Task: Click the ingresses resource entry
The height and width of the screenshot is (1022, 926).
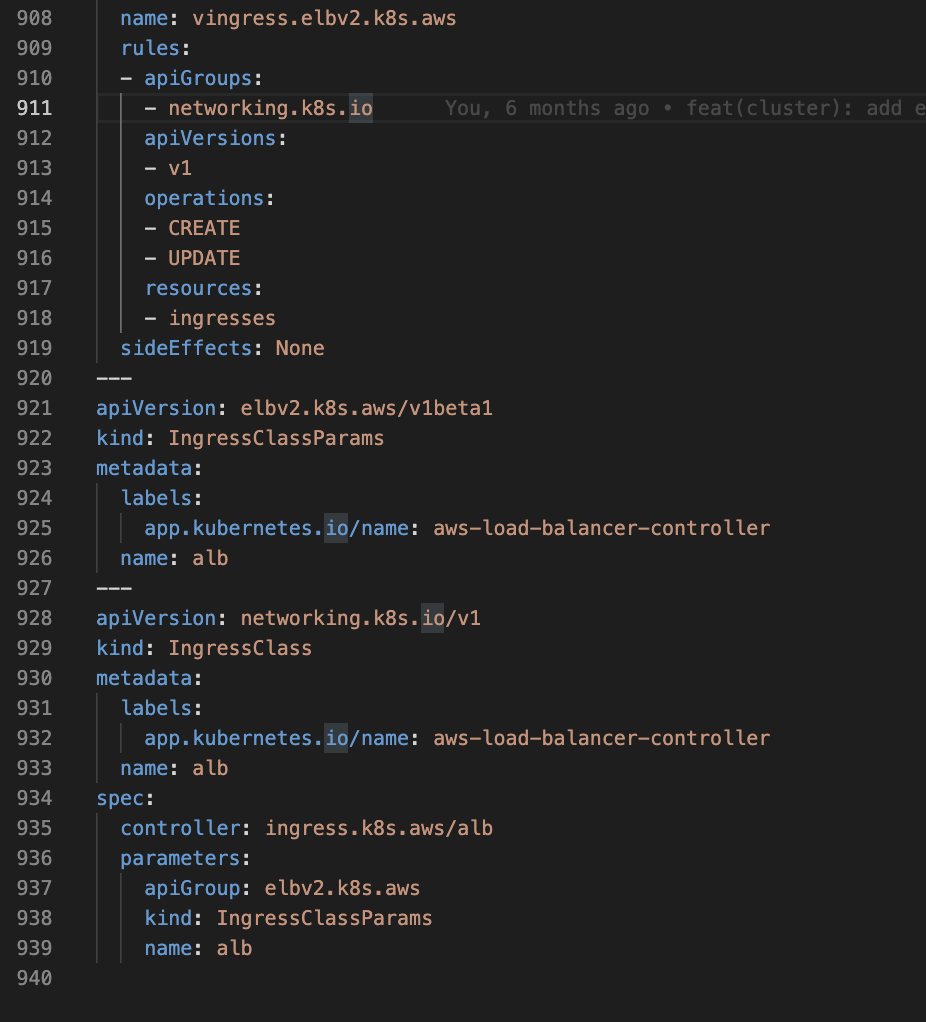Action: click(x=222, y=318)
